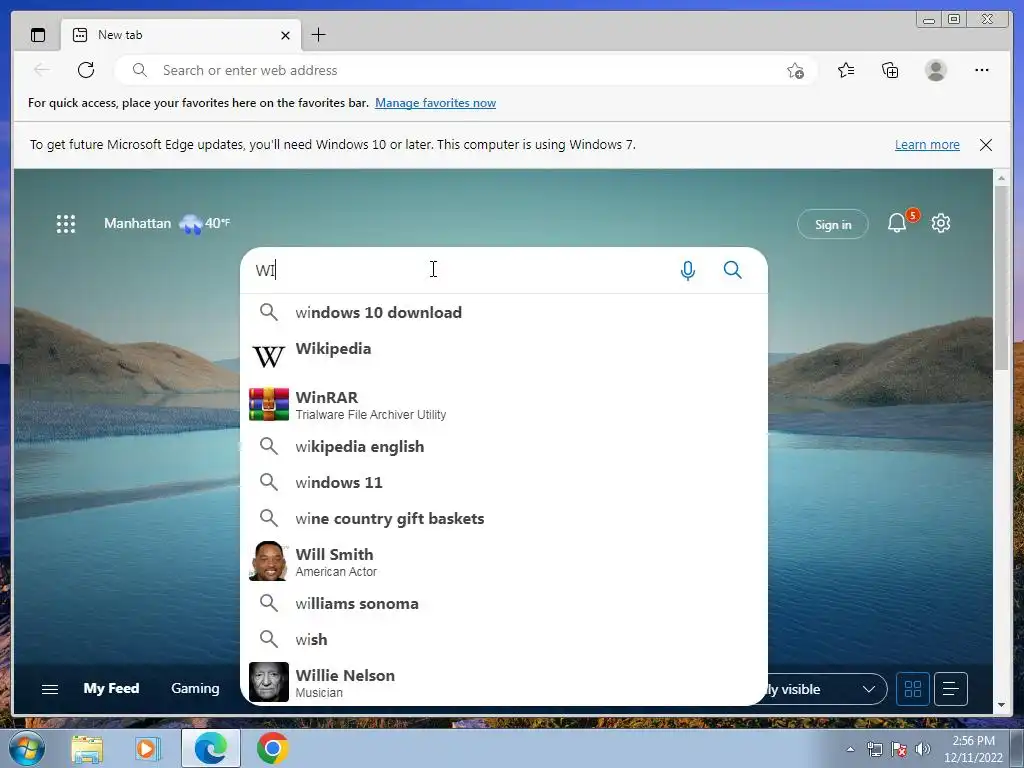Select the Willie Nelson suggestion

[x=504, y=682]
